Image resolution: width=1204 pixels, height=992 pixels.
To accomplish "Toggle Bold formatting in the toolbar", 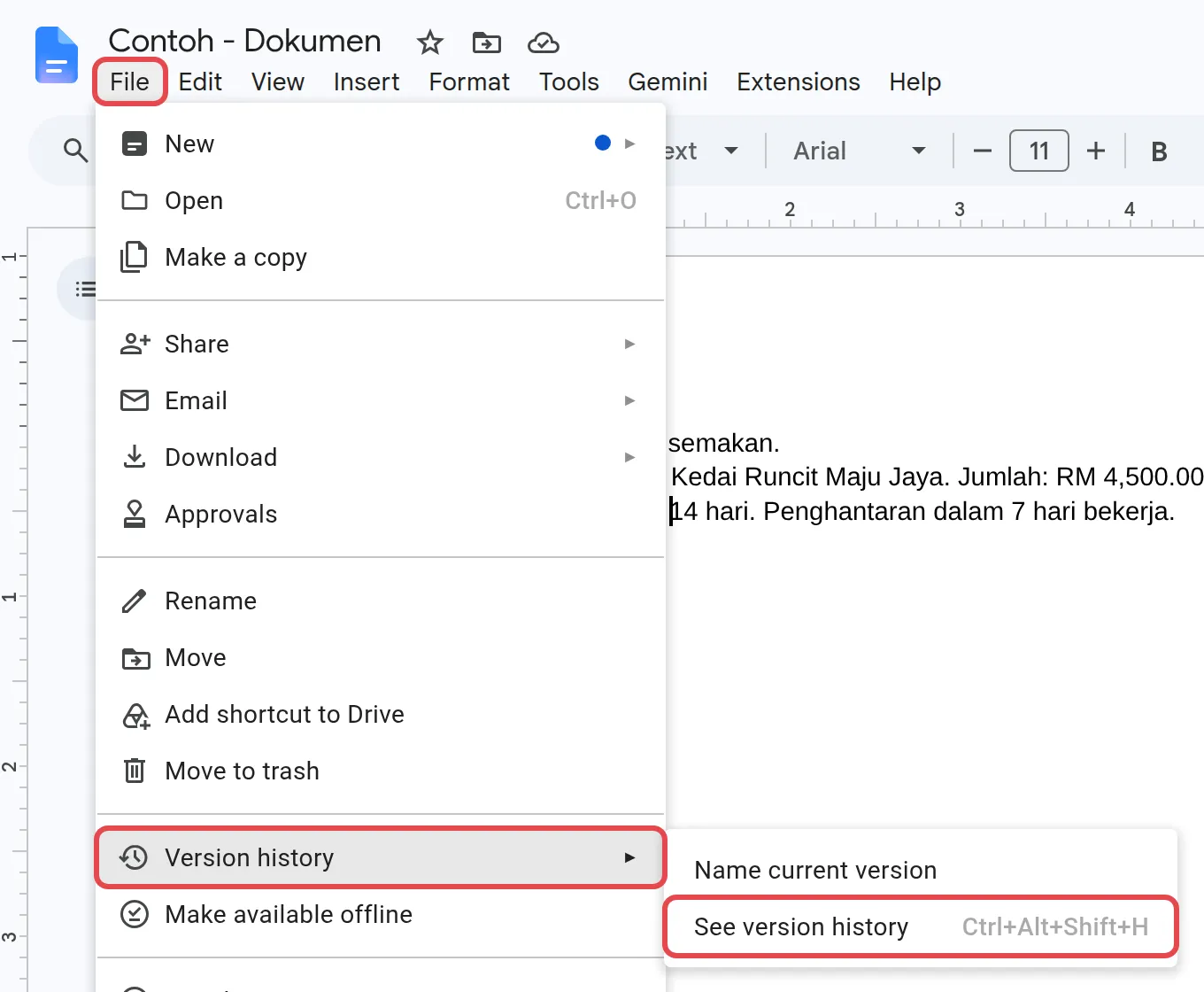I will 1159,151.
